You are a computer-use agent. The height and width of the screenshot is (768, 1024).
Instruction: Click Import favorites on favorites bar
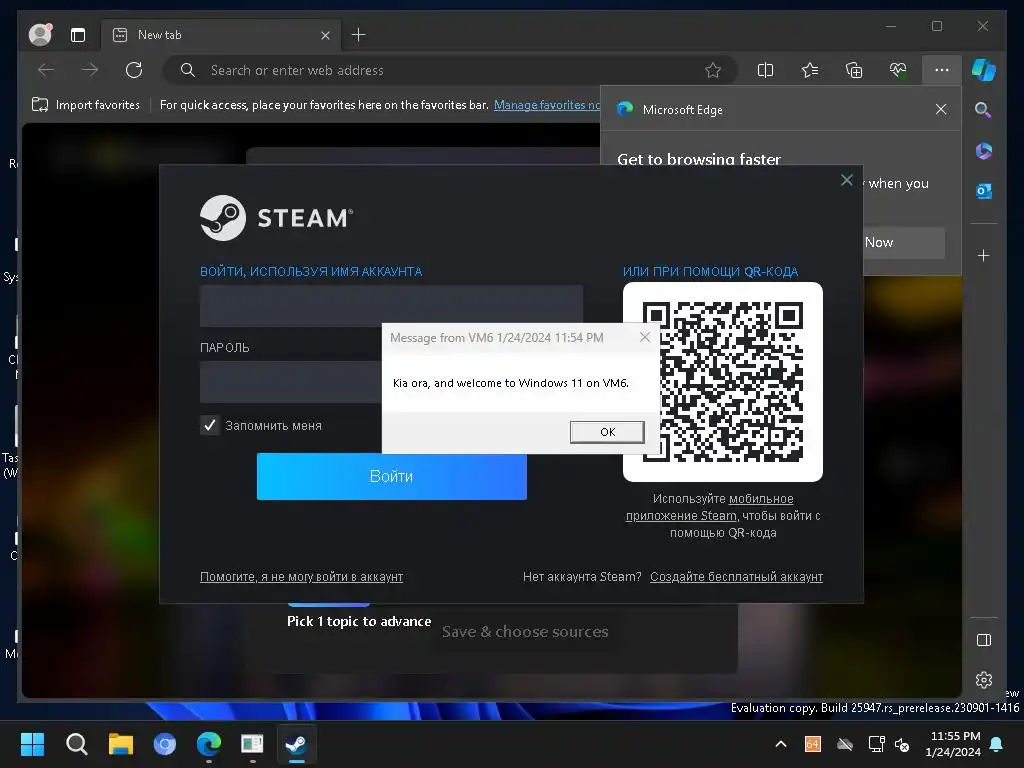point(86,104)
